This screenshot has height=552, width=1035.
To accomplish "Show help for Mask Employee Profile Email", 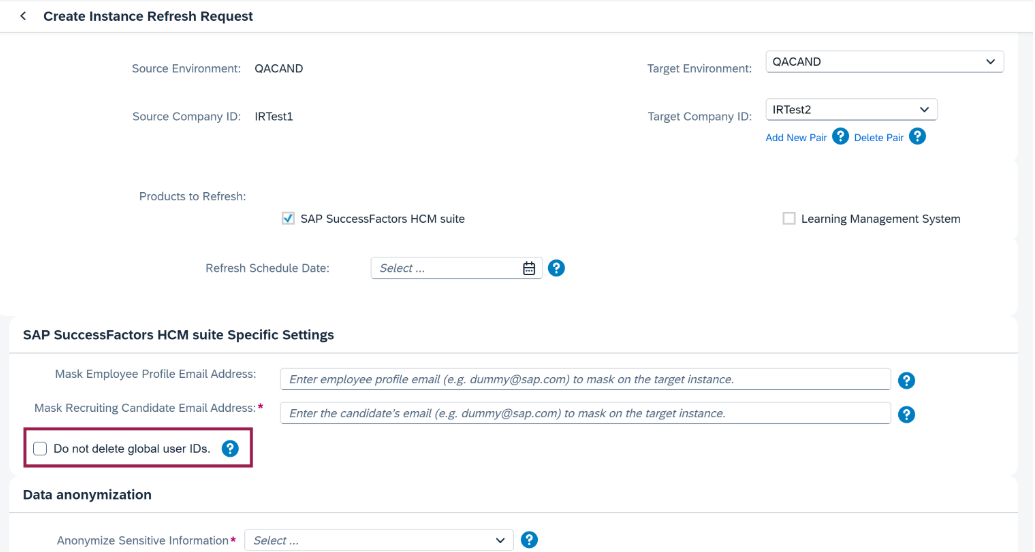I will point(906,380).
